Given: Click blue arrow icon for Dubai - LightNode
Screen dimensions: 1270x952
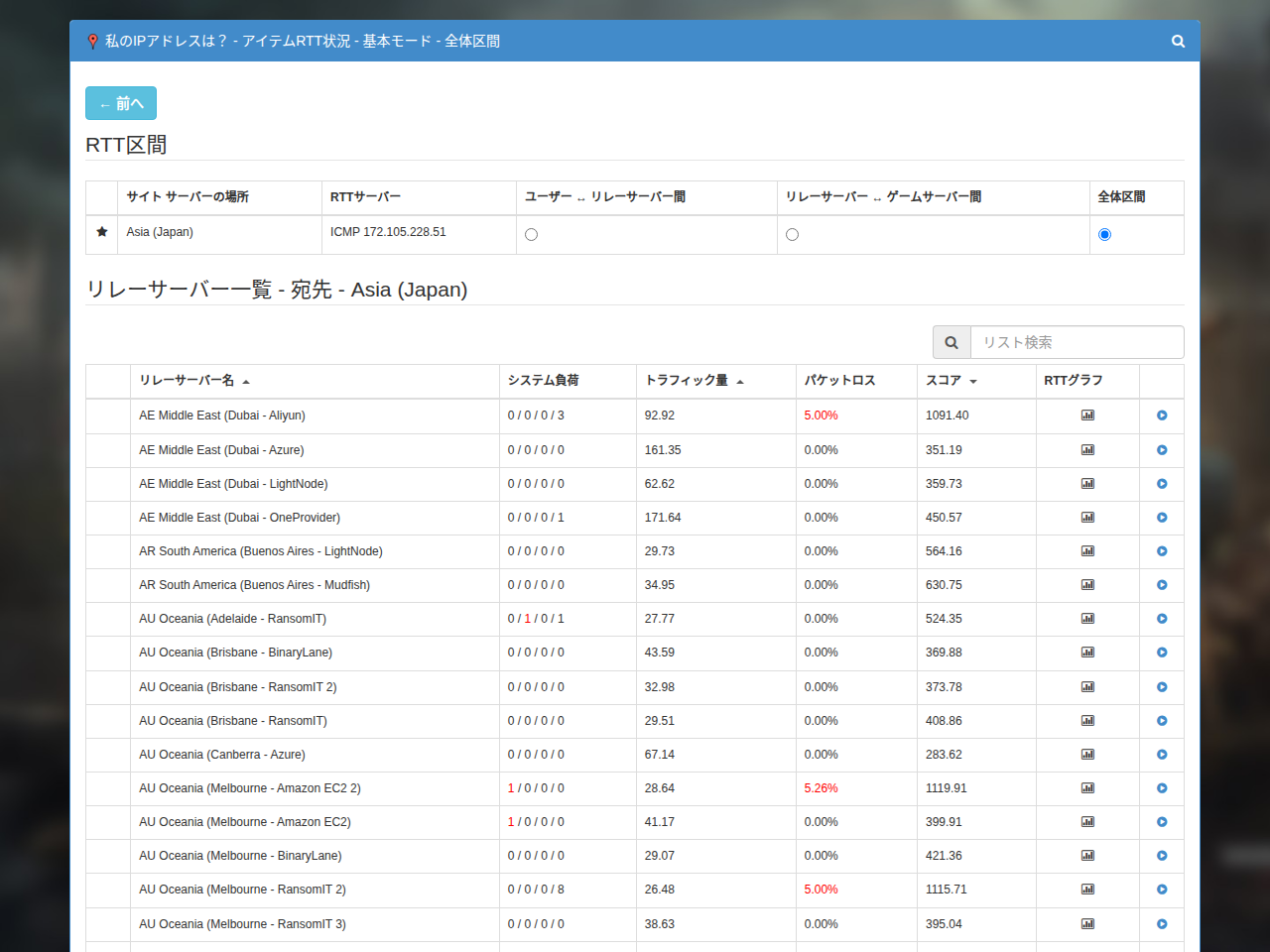Looking at the screenshot, I should point(1162,484).
